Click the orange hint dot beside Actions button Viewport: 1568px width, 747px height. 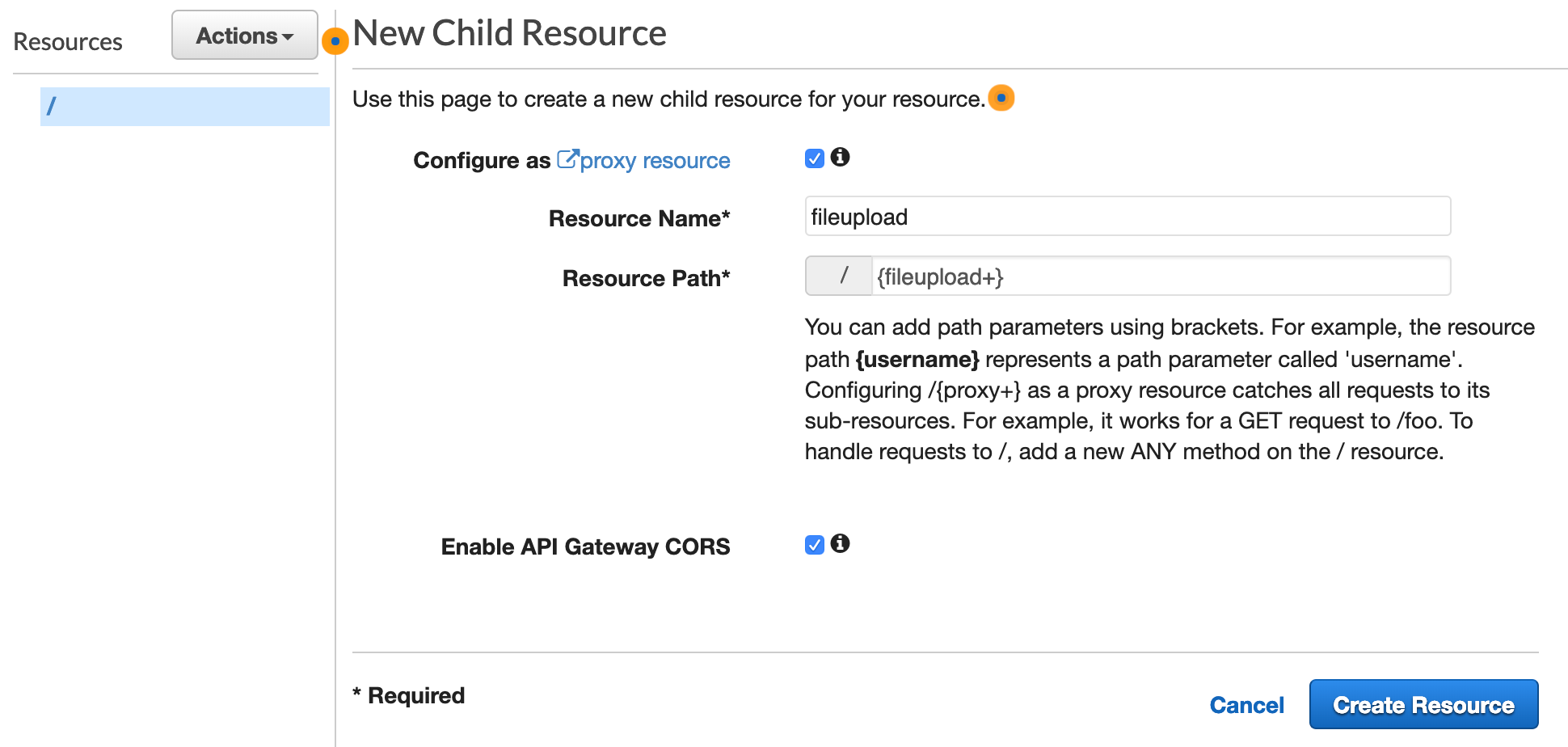(335, 40)
